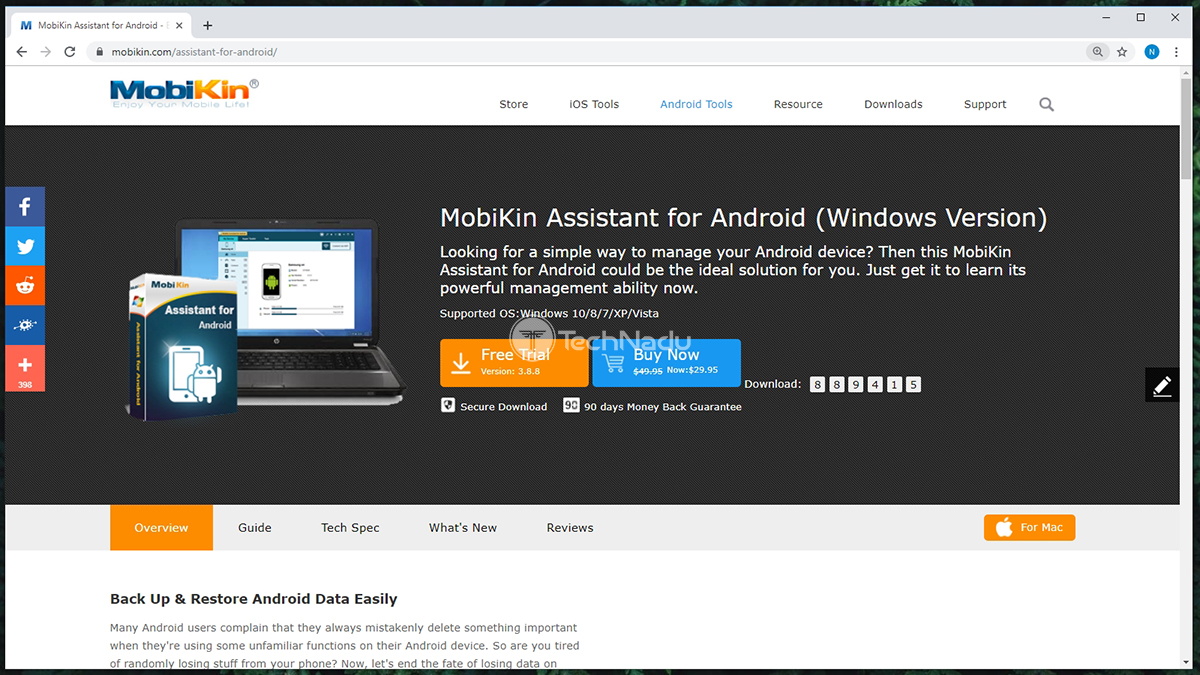
Task: Open Support menu
Action: pos(985,104)
